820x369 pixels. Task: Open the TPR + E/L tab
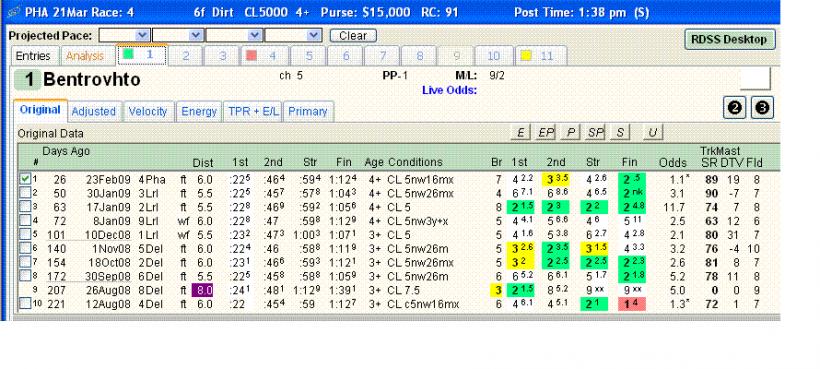click(x=254, y=111)
